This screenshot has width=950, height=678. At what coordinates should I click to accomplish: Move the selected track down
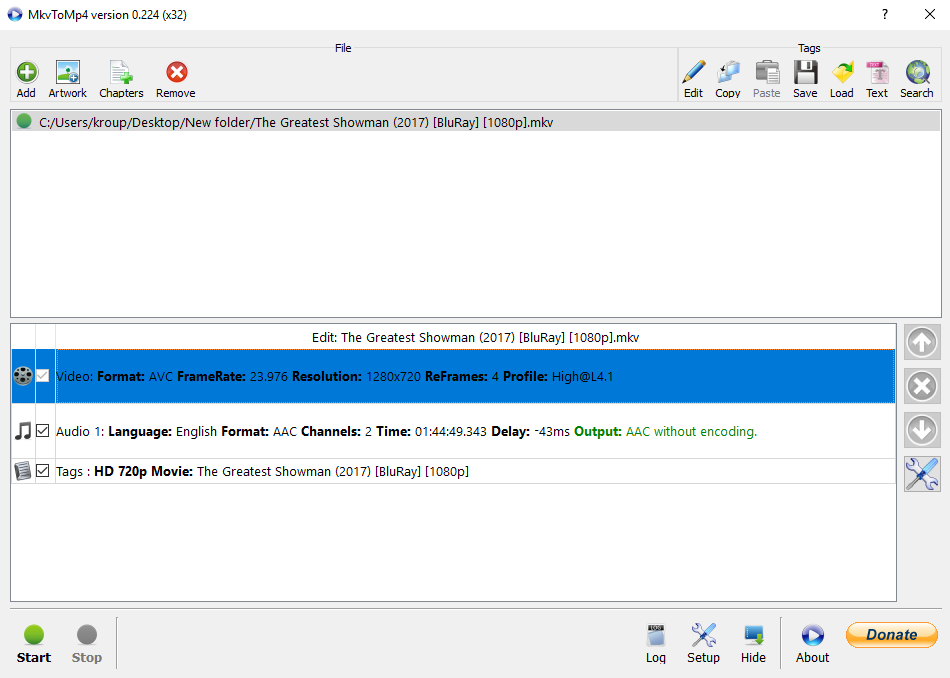[922, 430]
